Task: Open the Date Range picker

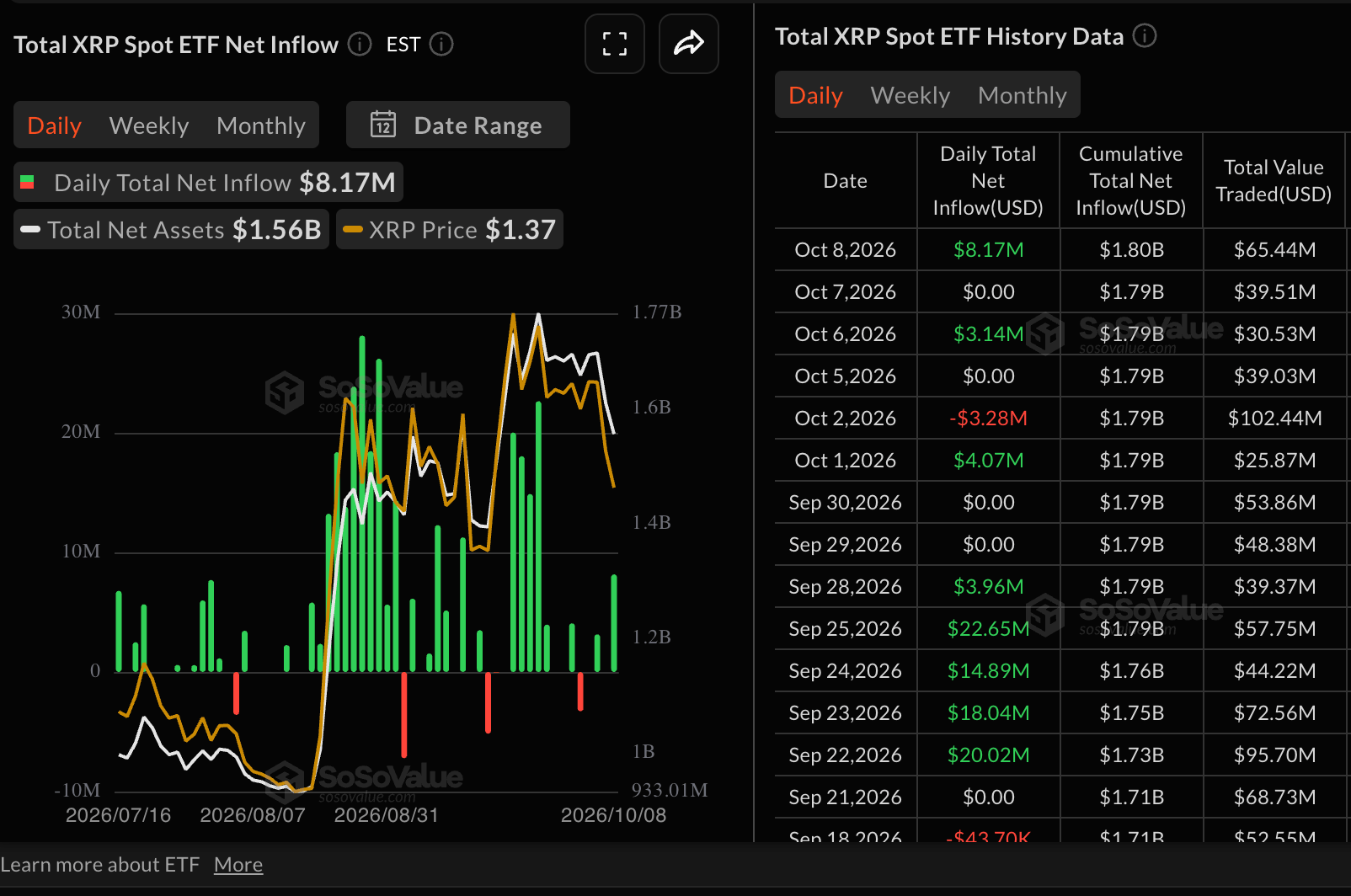Action: (458, 125)
